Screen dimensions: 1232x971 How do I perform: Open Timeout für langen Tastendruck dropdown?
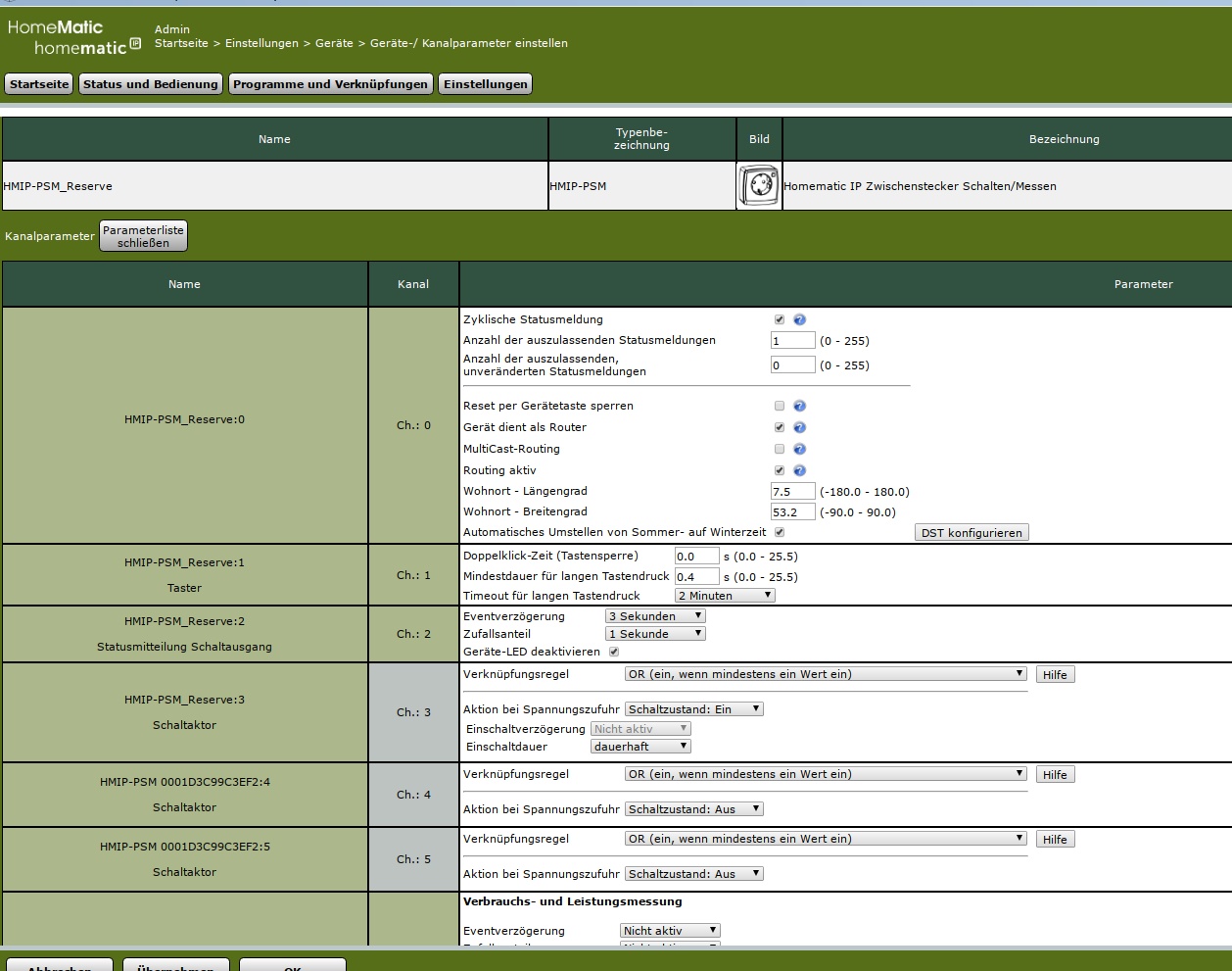coord(725,596)
